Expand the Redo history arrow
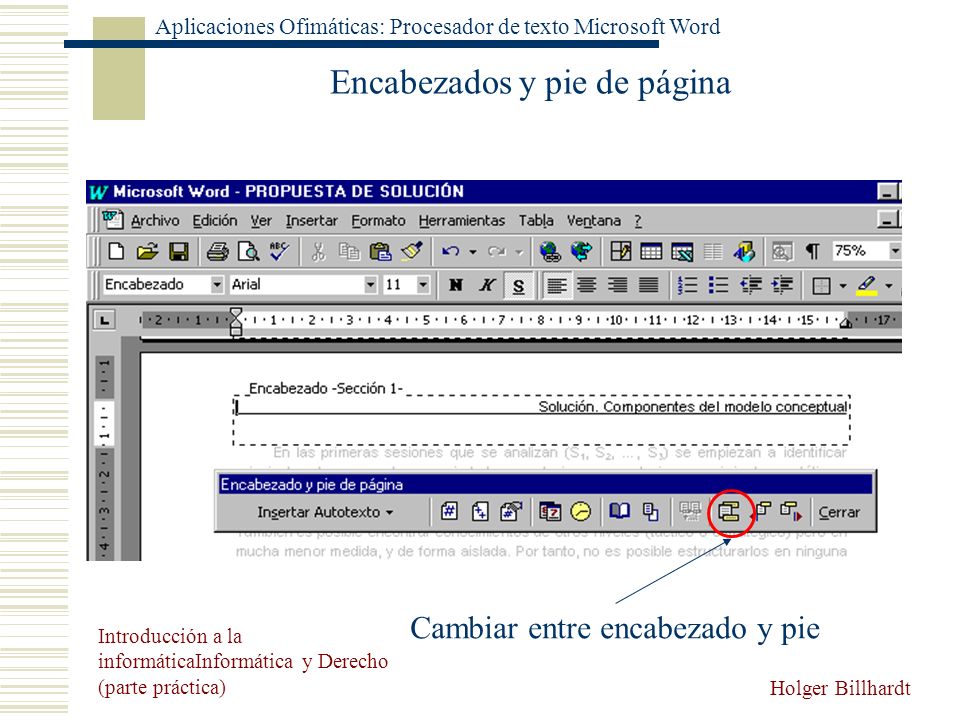 tap(519, 252)
